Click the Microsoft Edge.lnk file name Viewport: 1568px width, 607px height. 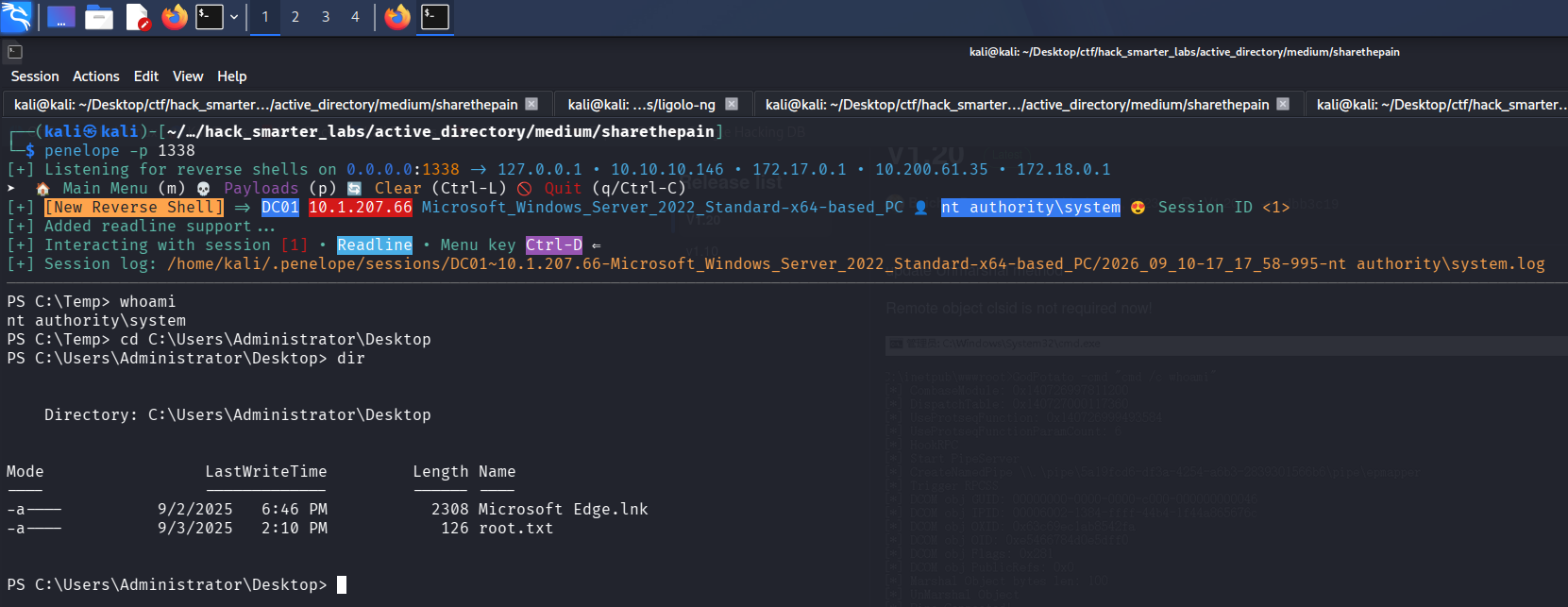tap(564, 510)
